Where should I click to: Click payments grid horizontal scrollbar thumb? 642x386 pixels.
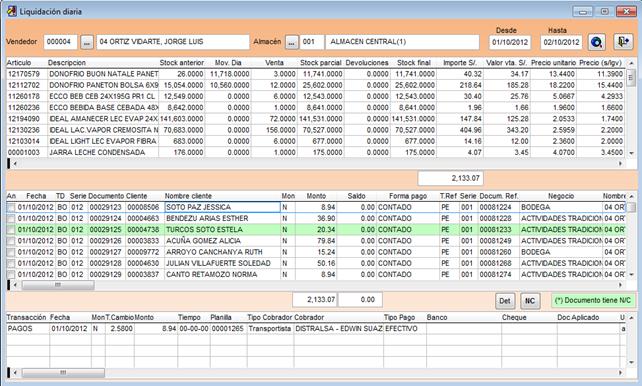point(63,373)
